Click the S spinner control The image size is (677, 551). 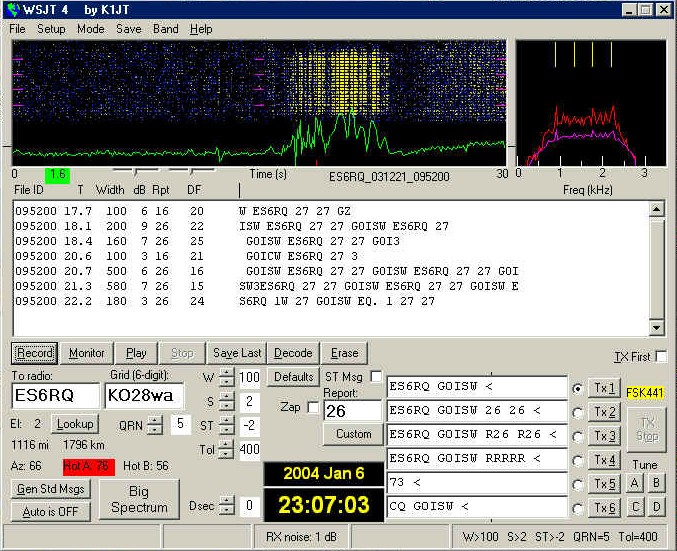click(226, 402)
